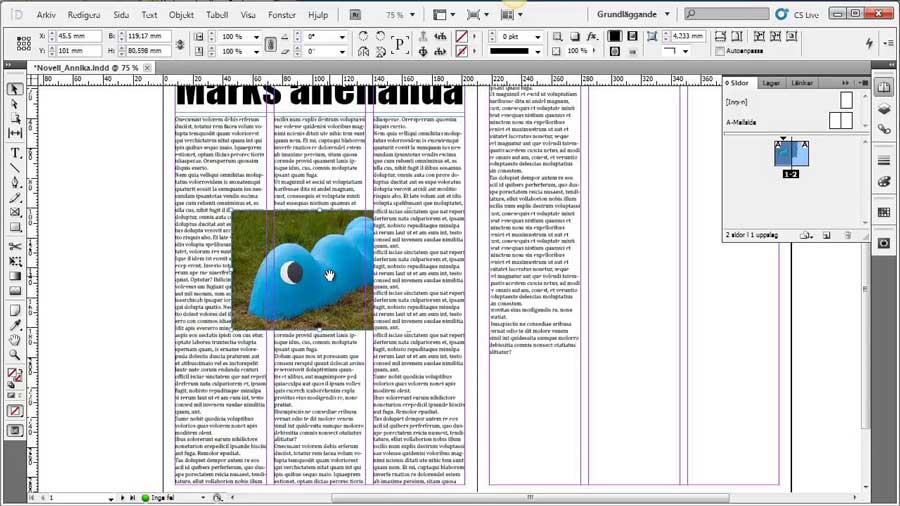This screenshot has width=900, height=506.
Task: Click the search field in application bar
Action: [727, 14]
